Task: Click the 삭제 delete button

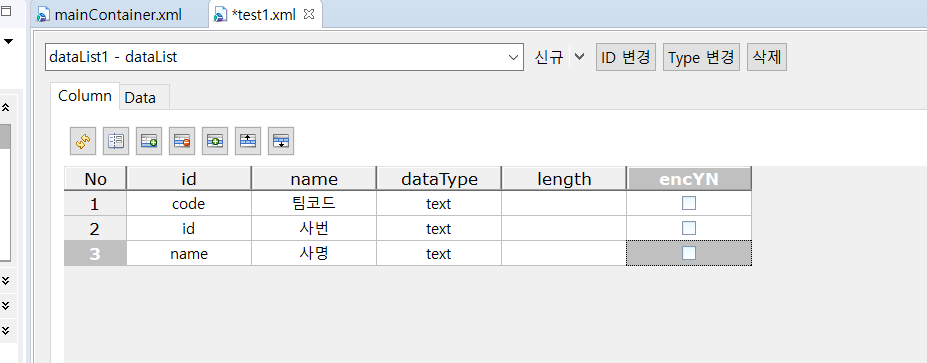Action: coord(767,57)
